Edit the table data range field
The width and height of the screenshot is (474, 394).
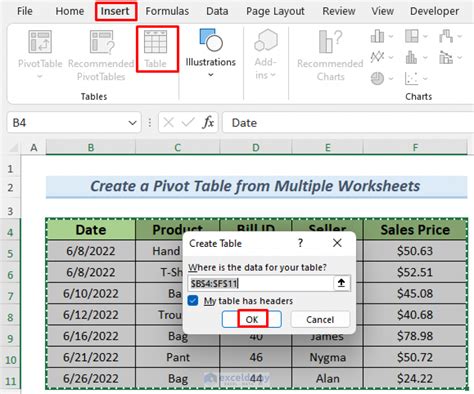pos(261,283)
